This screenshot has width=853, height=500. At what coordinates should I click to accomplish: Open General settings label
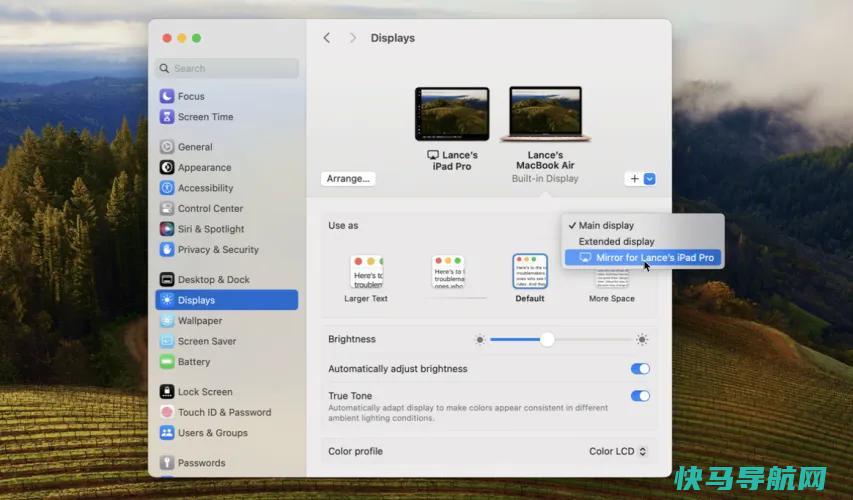195,147
